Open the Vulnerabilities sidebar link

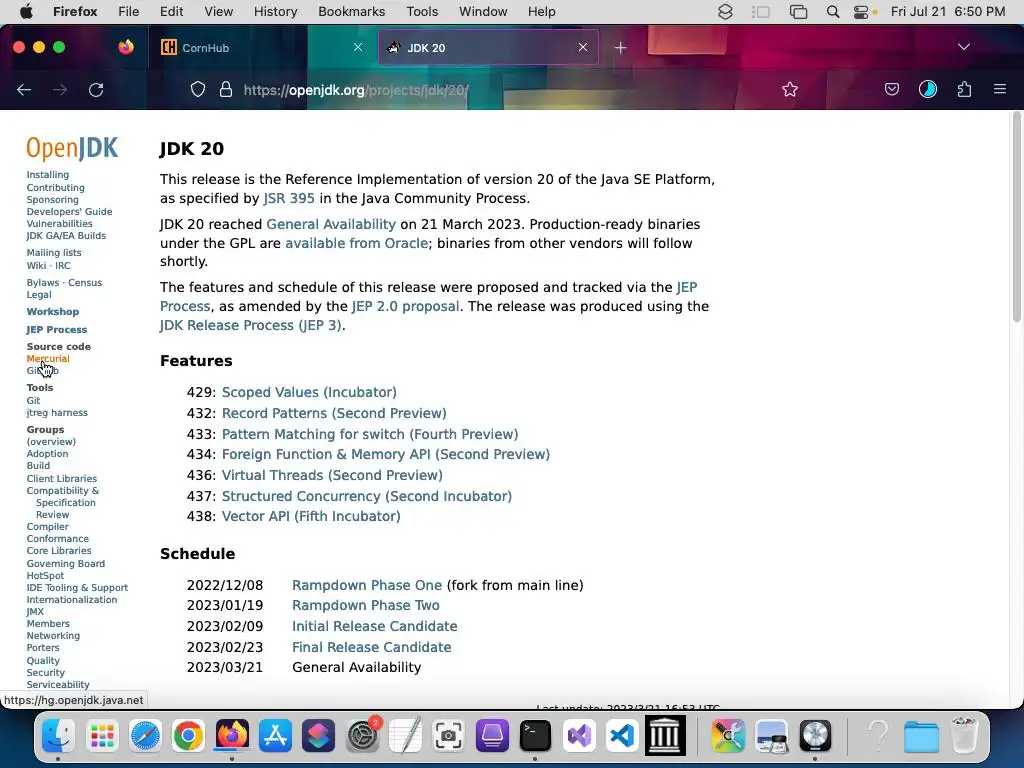click(59, 223)
